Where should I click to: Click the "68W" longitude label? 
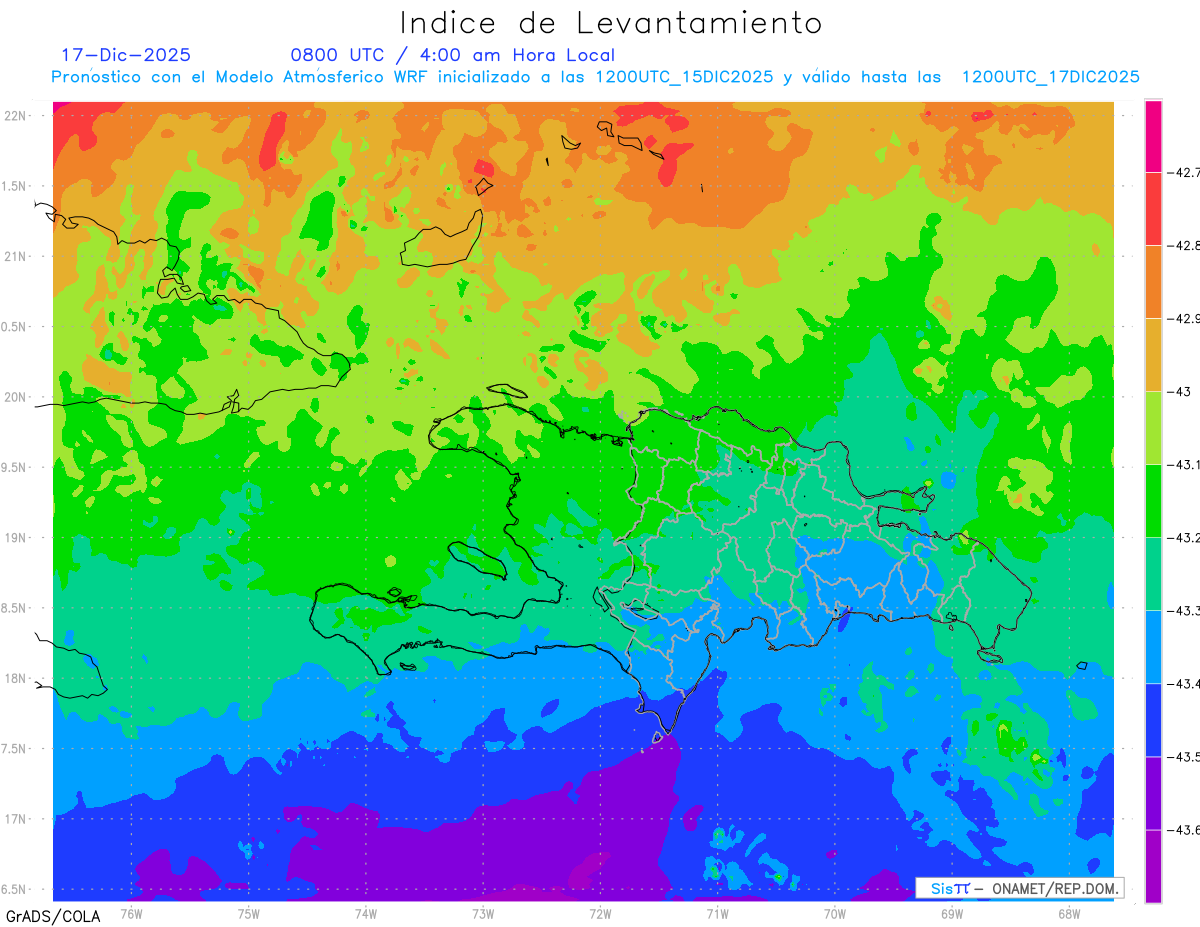1069,913
